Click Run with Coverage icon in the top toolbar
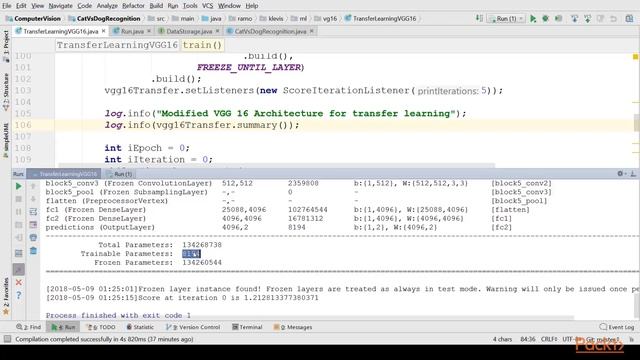Screen dimensions: 640x360 pyautogui.click(x=558, y=19)
